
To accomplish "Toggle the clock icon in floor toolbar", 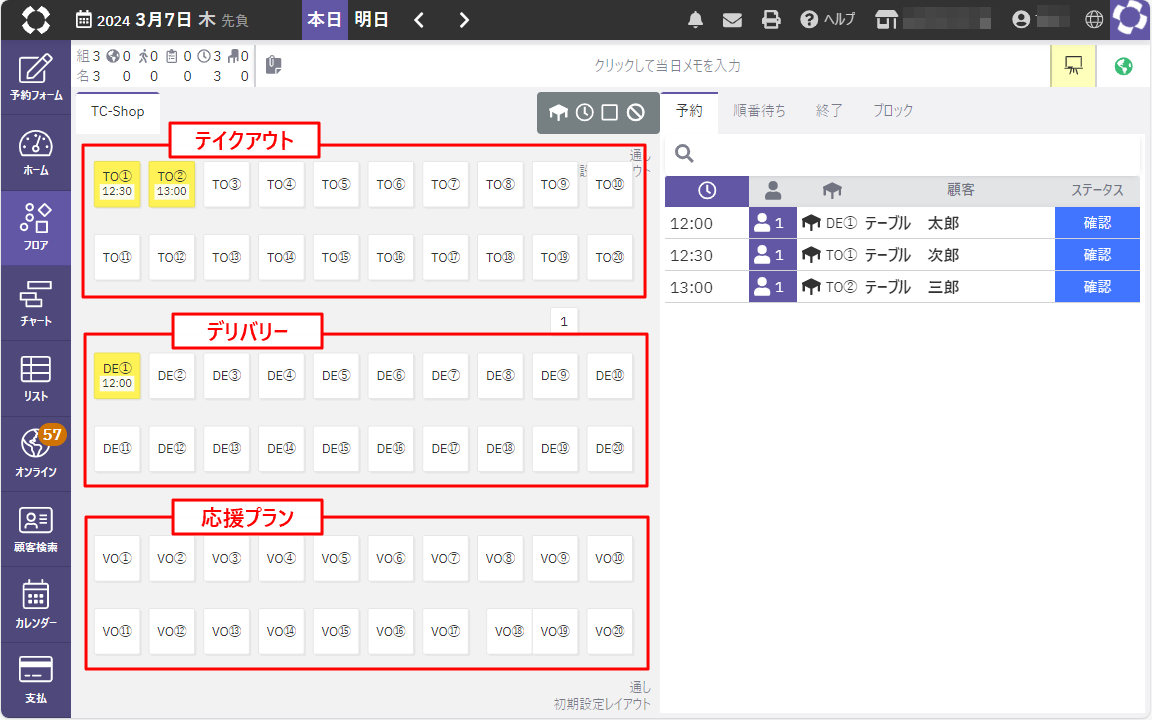I will click(585, 113).
